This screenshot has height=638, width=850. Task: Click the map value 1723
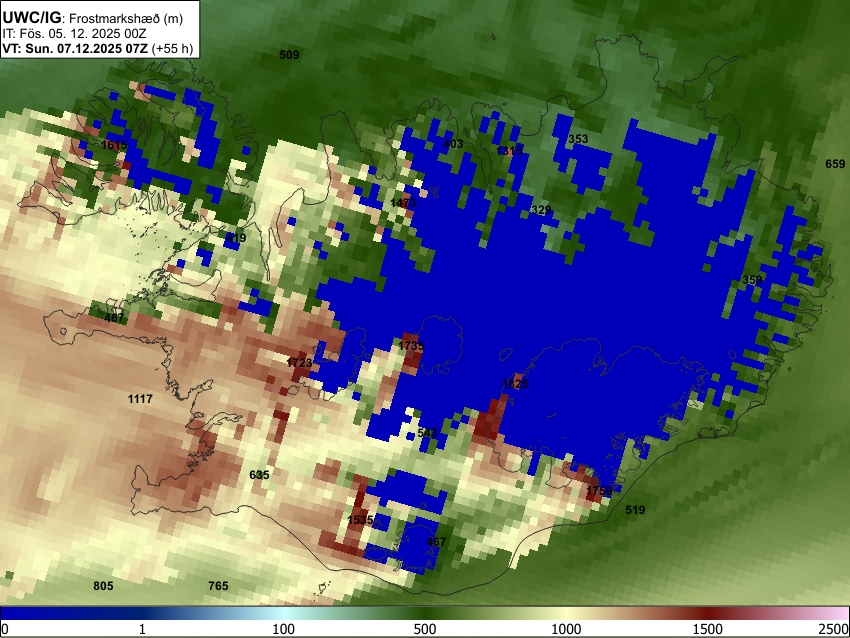(x=299, y=362)
